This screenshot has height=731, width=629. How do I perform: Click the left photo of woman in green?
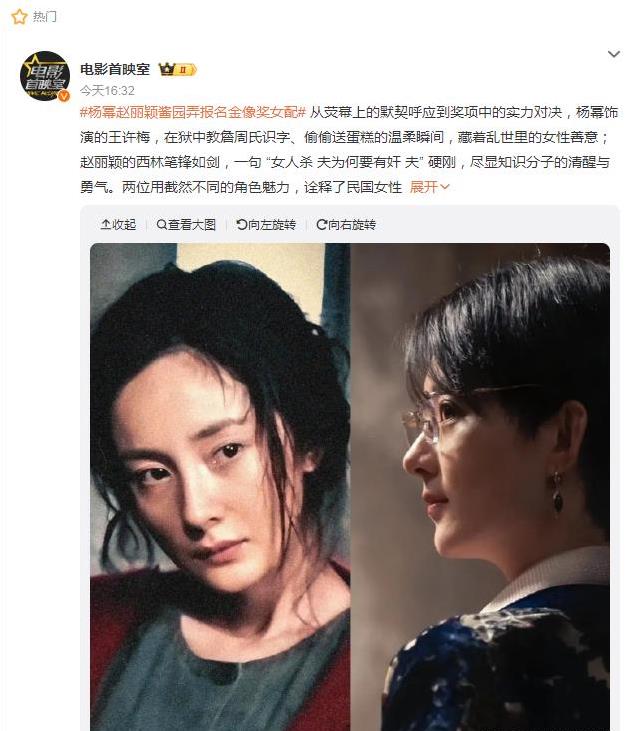[x=220, y=487]
